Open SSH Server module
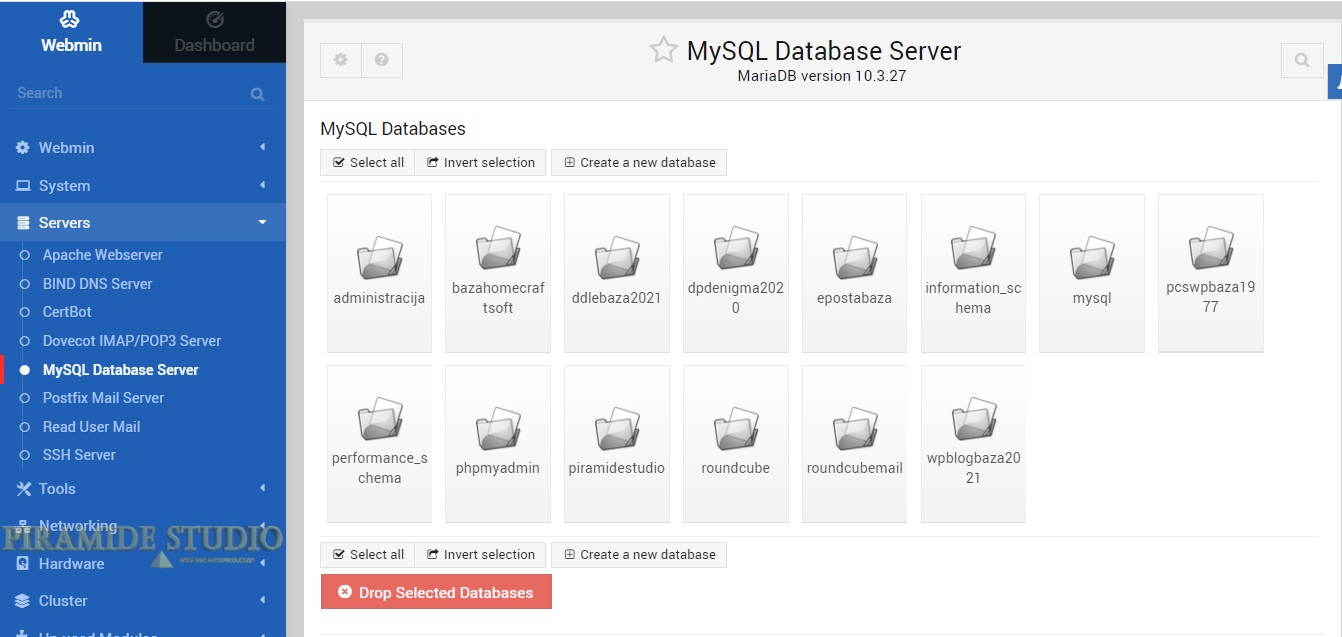1342x637 pixels. [x=79, y=455]
